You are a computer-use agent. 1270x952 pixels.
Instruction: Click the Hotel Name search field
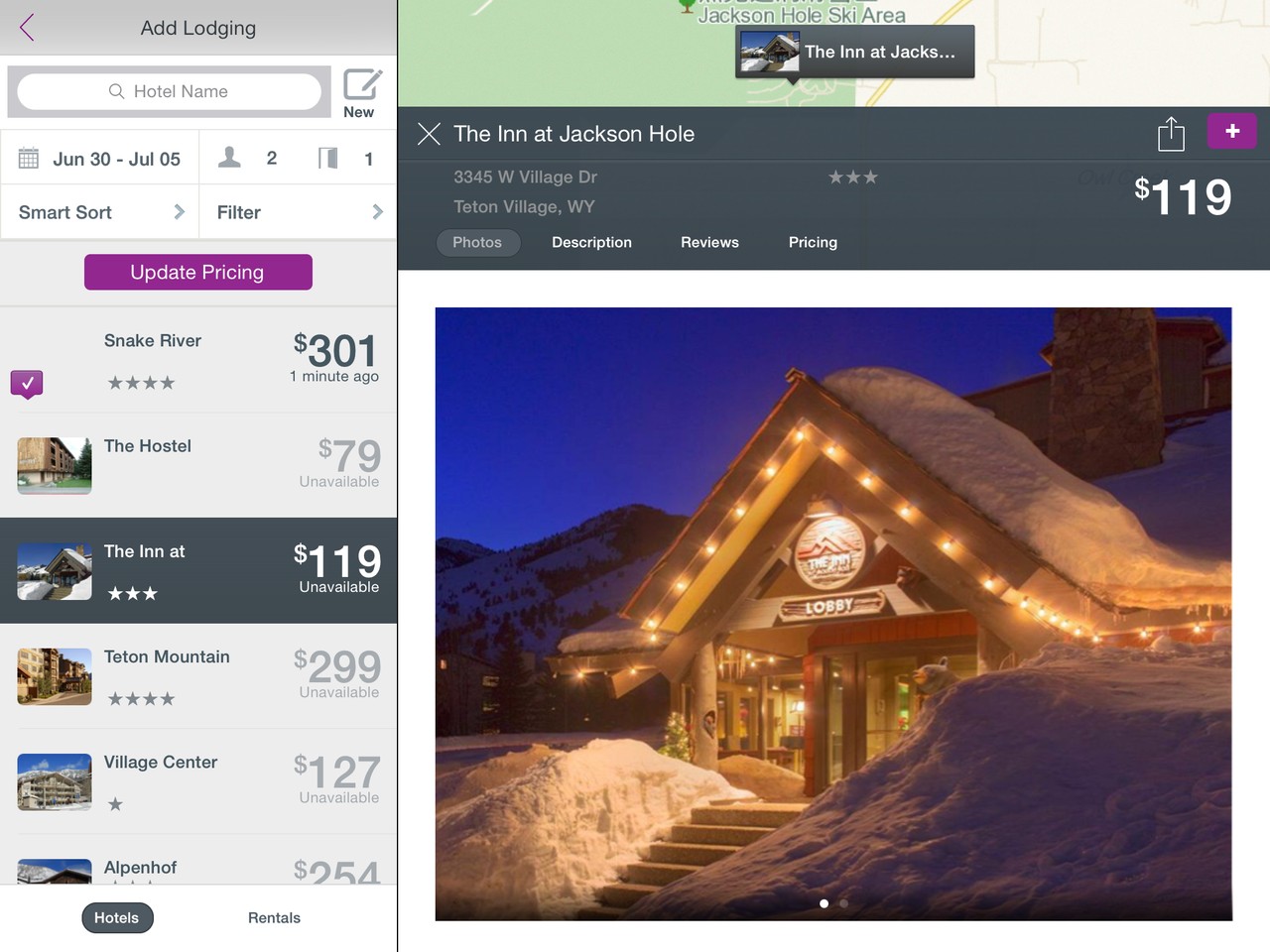(x=169, y=91)
